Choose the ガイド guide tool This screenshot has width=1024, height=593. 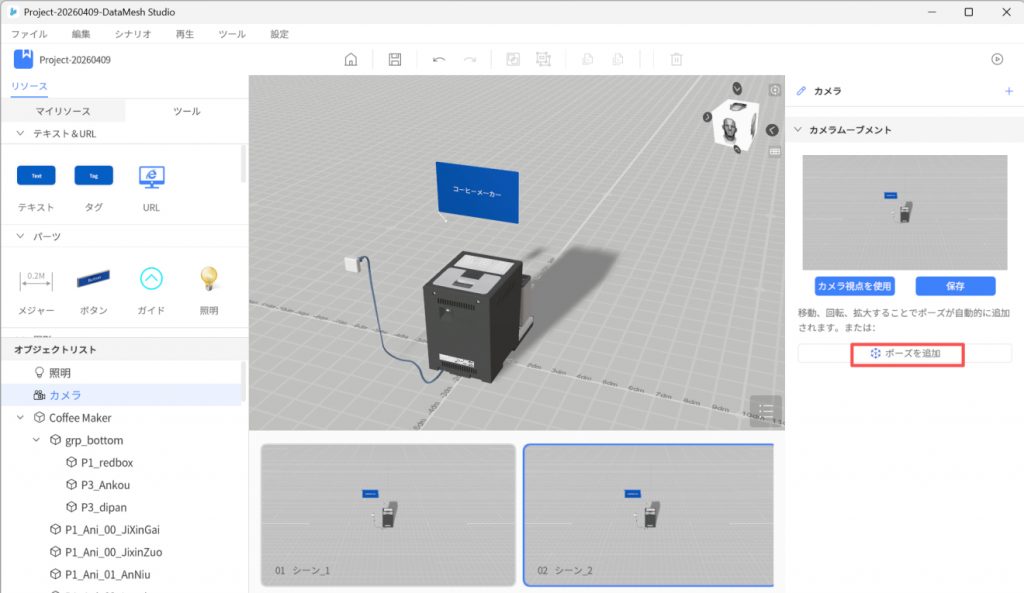(x=151, y=279)
